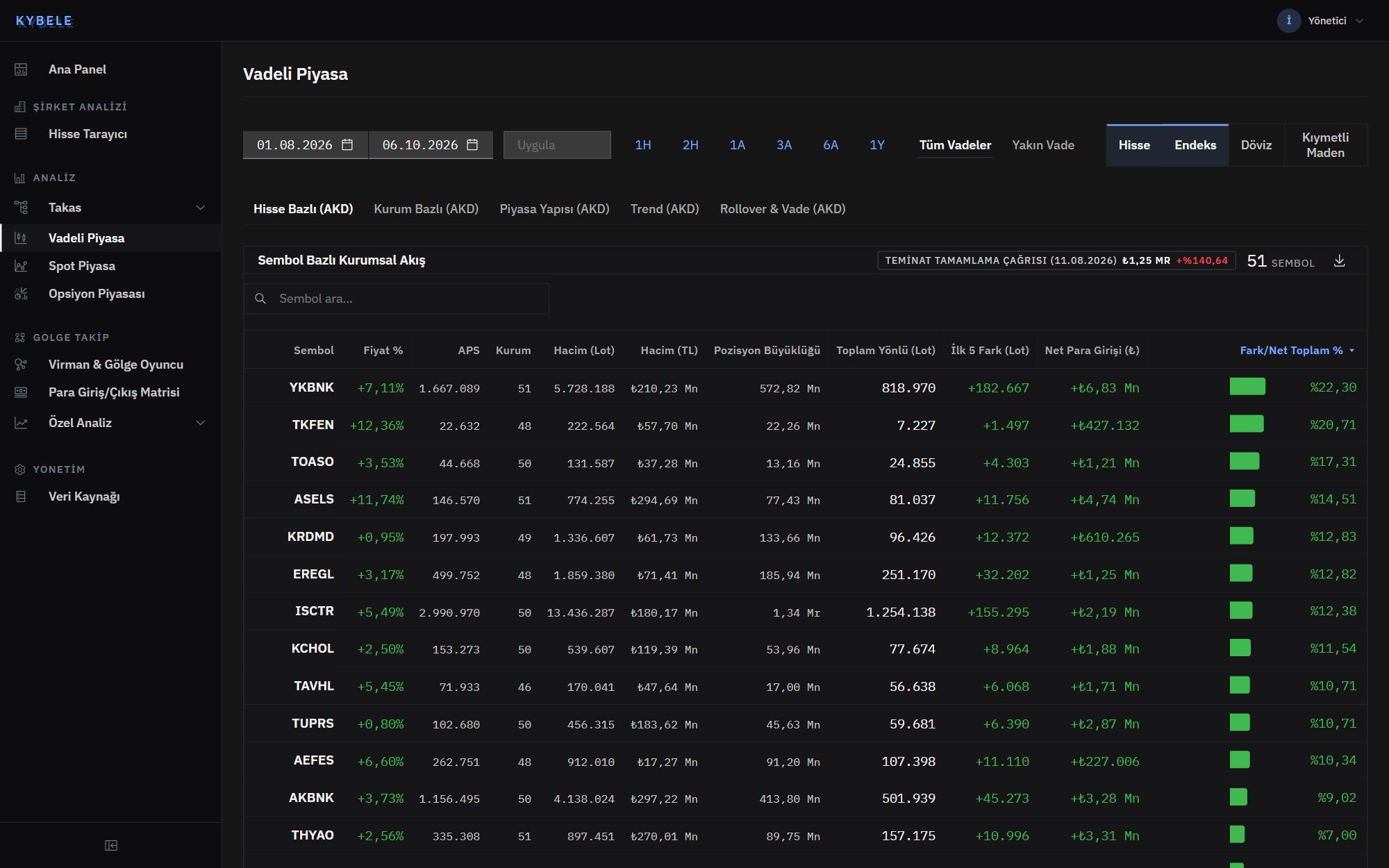Select the 1Y time range
This screenshot has height=868, width=1389.
coord(877,145)
